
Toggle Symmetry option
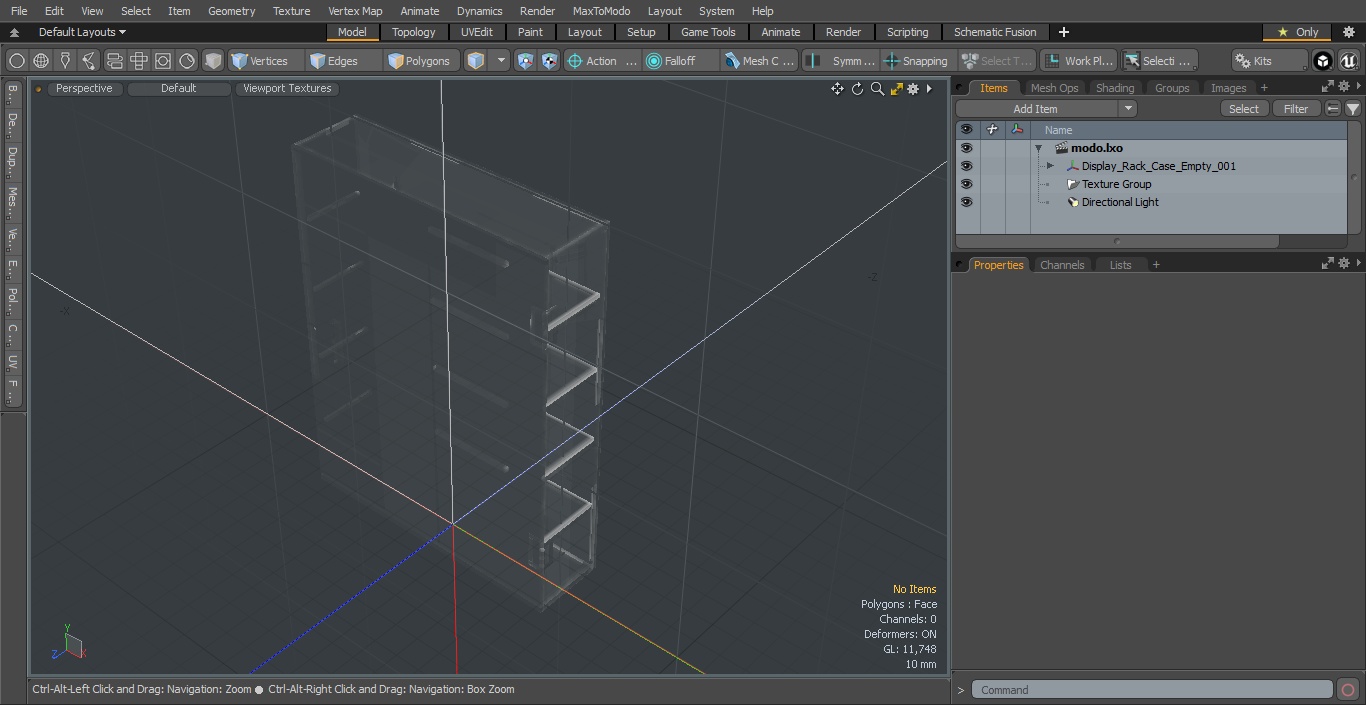coord(841,61)
